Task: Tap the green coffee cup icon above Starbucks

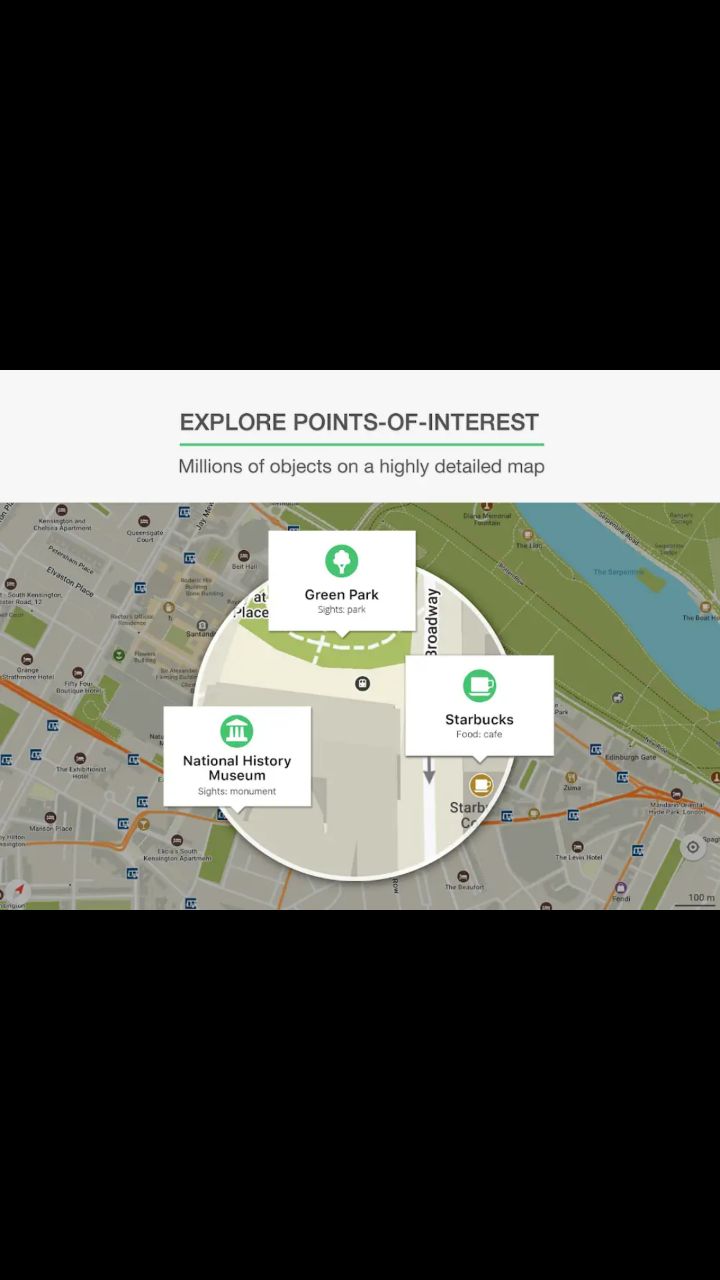Action: 479,685
